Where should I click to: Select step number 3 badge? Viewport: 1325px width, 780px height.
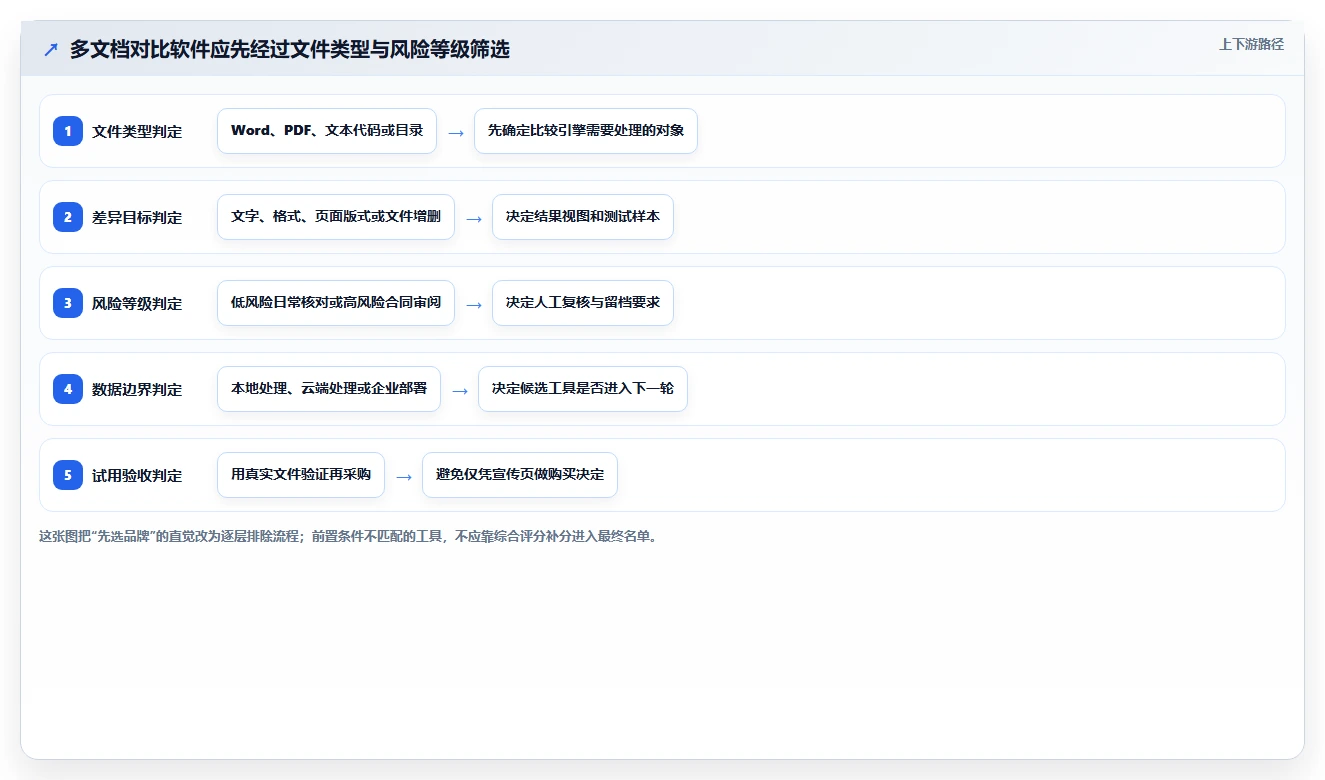click(68, 302)
